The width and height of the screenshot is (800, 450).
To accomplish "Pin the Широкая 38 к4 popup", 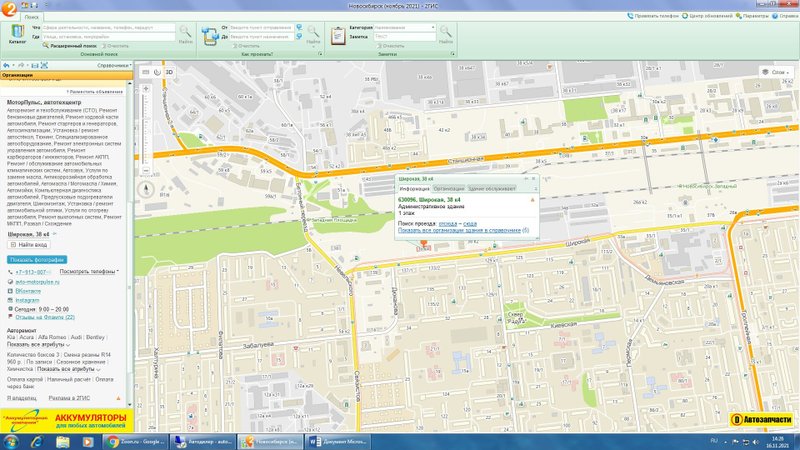I will pyautogui.click(x=526, y=179).
